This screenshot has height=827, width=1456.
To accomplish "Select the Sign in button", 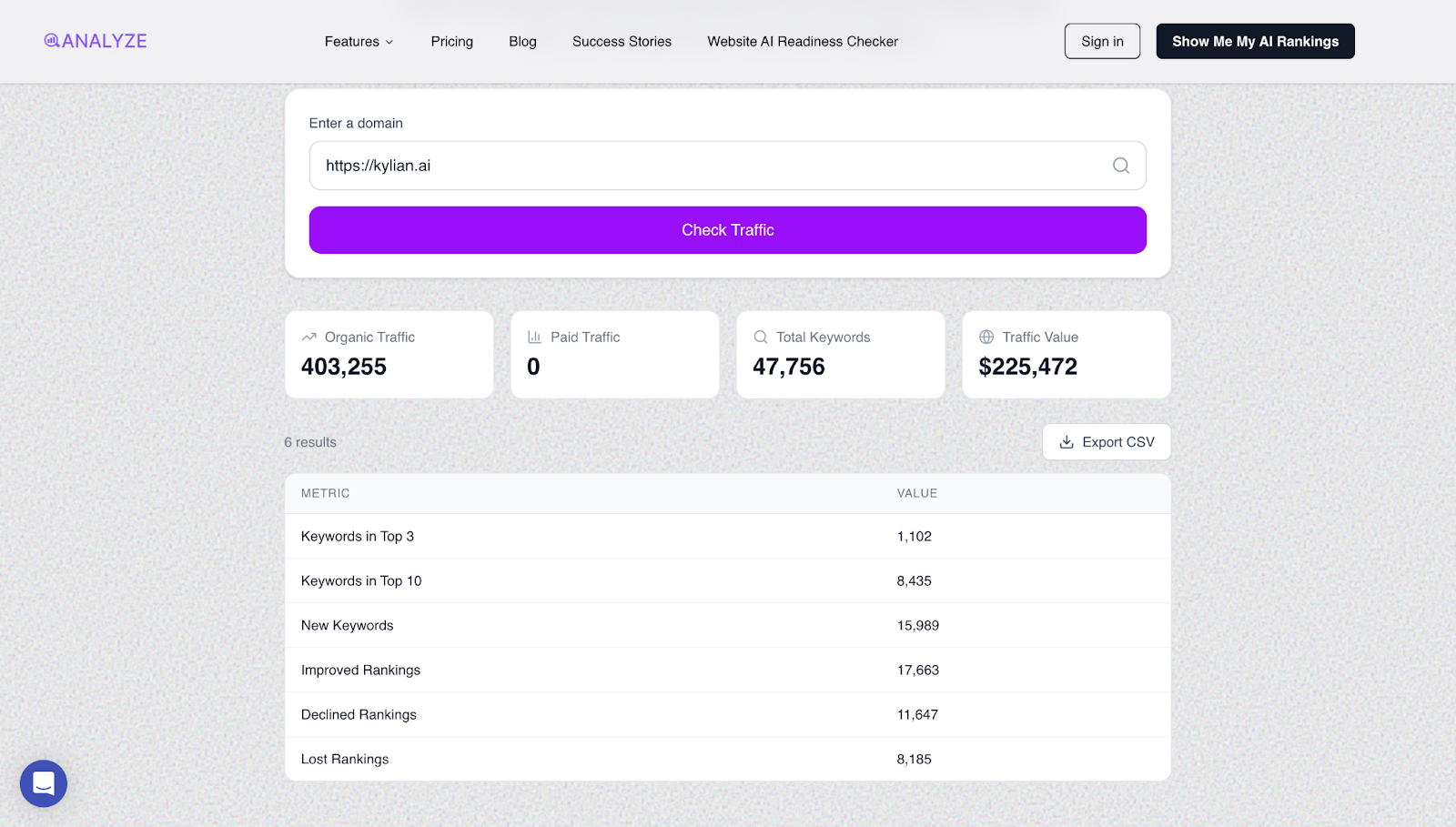I will (x=1101, y=41).
